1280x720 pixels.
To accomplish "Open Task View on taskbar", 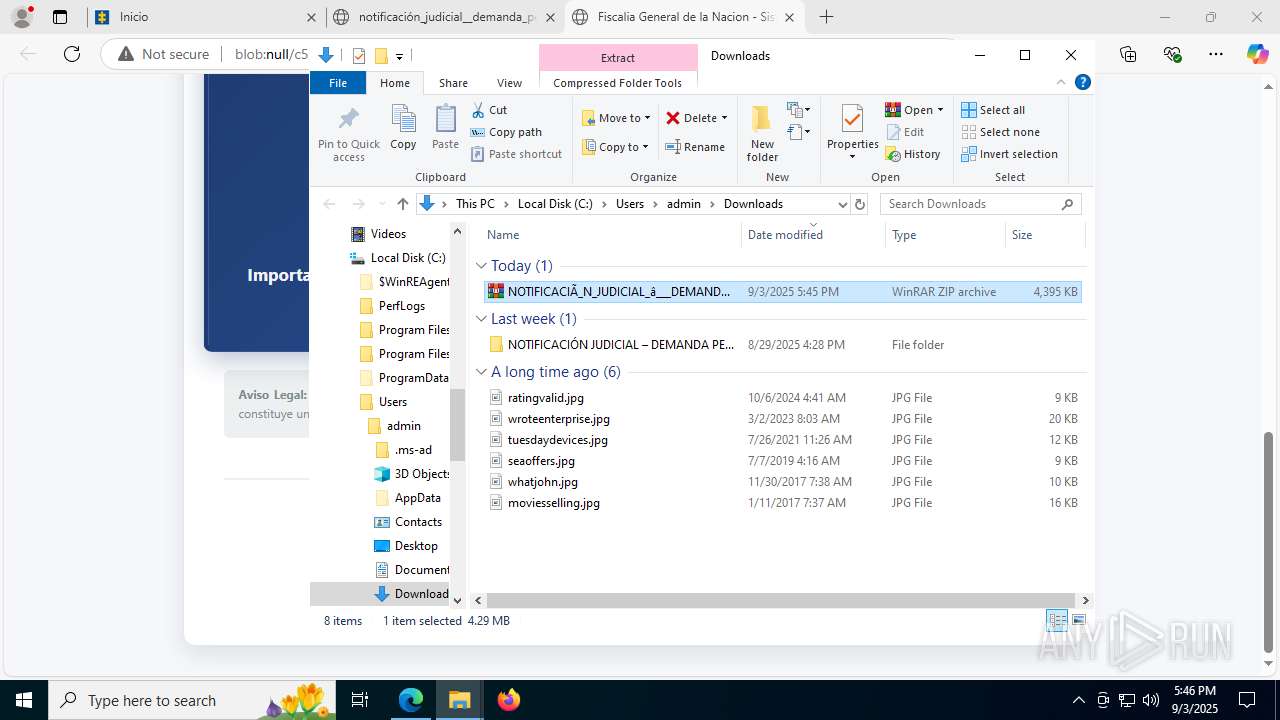I will pyautogui.click(x=361, y=700).
